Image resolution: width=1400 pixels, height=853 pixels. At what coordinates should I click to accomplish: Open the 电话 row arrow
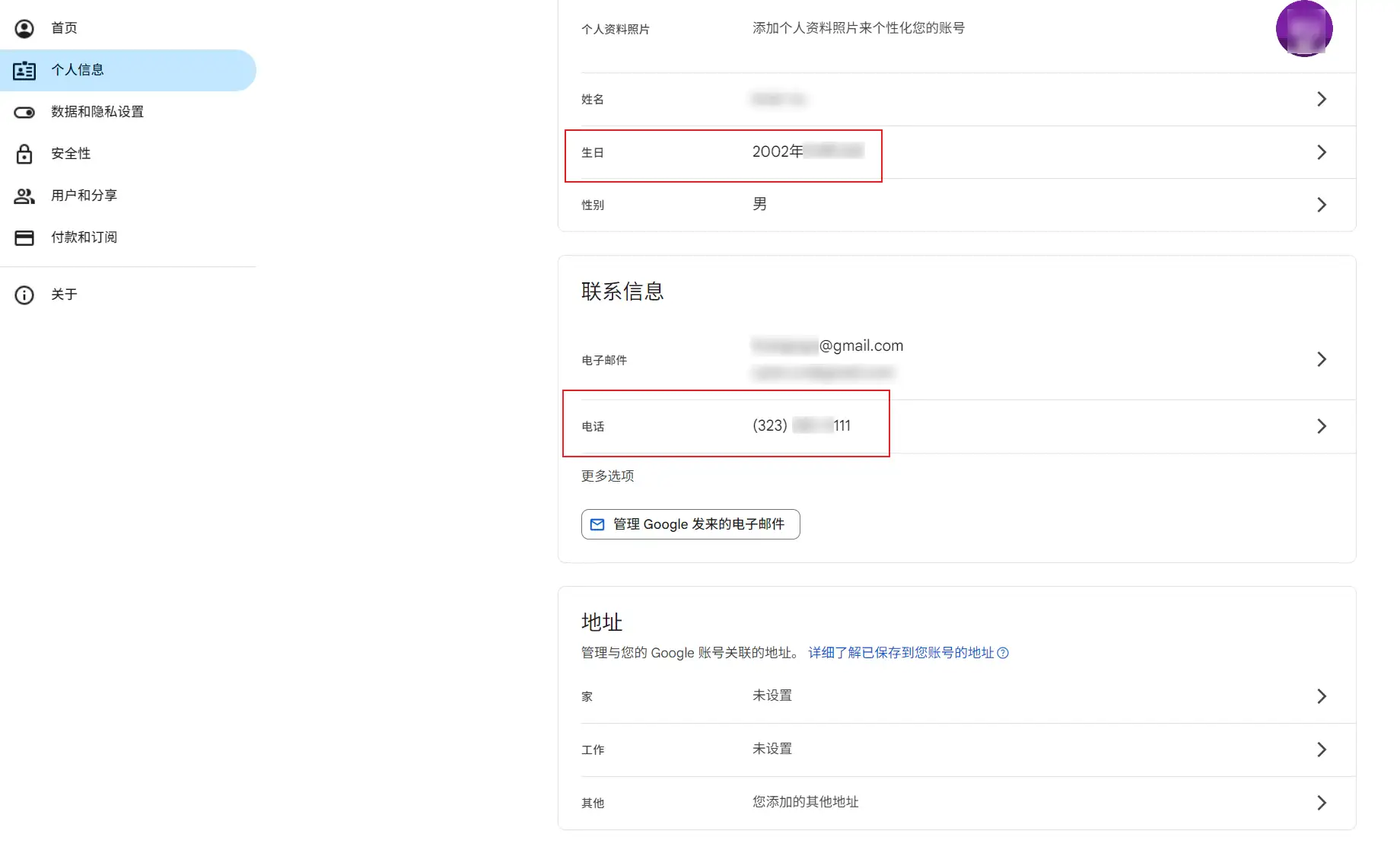coord(1321,426)
